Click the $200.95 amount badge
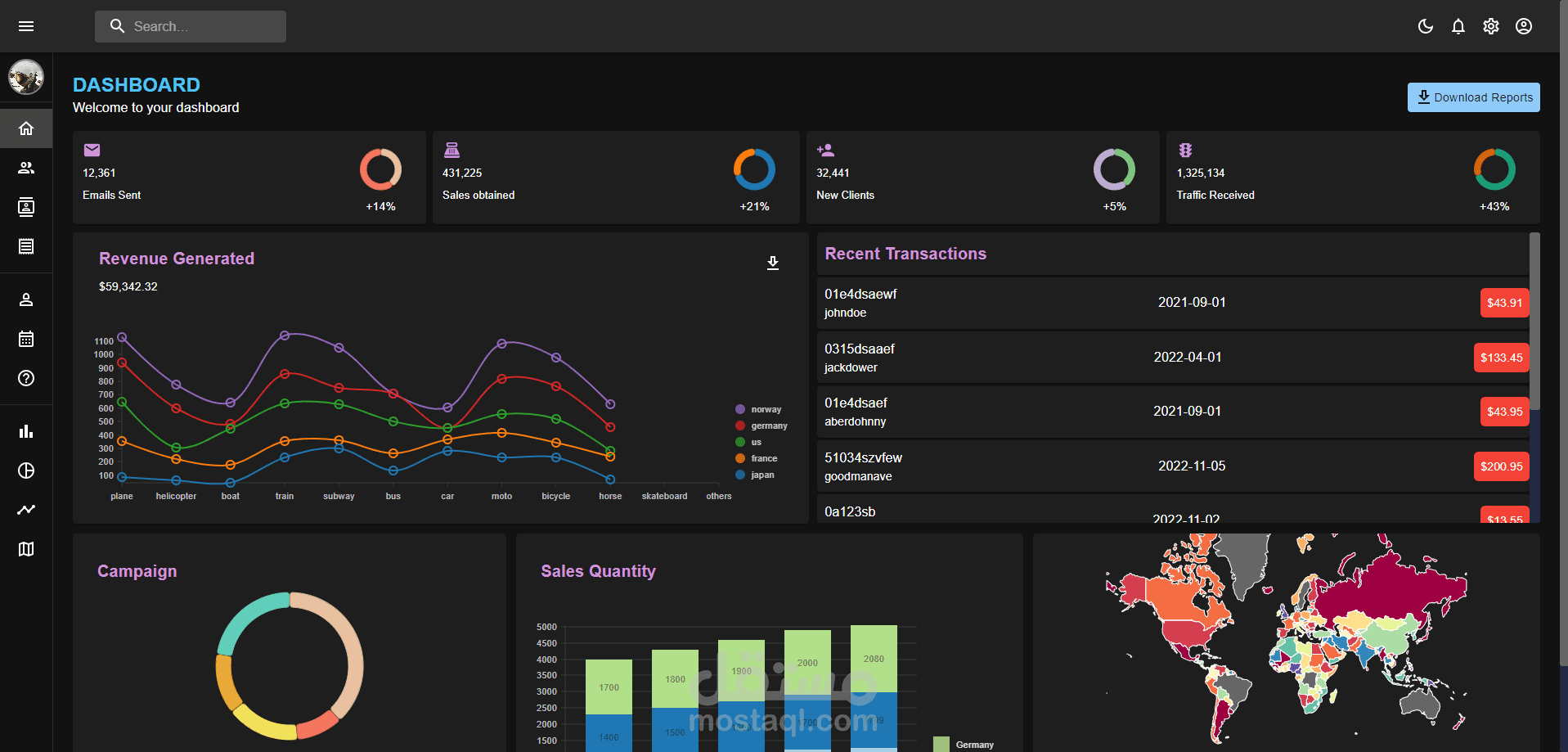The height and width of the screenshot is (752, 1568). tap(1501, 466)
